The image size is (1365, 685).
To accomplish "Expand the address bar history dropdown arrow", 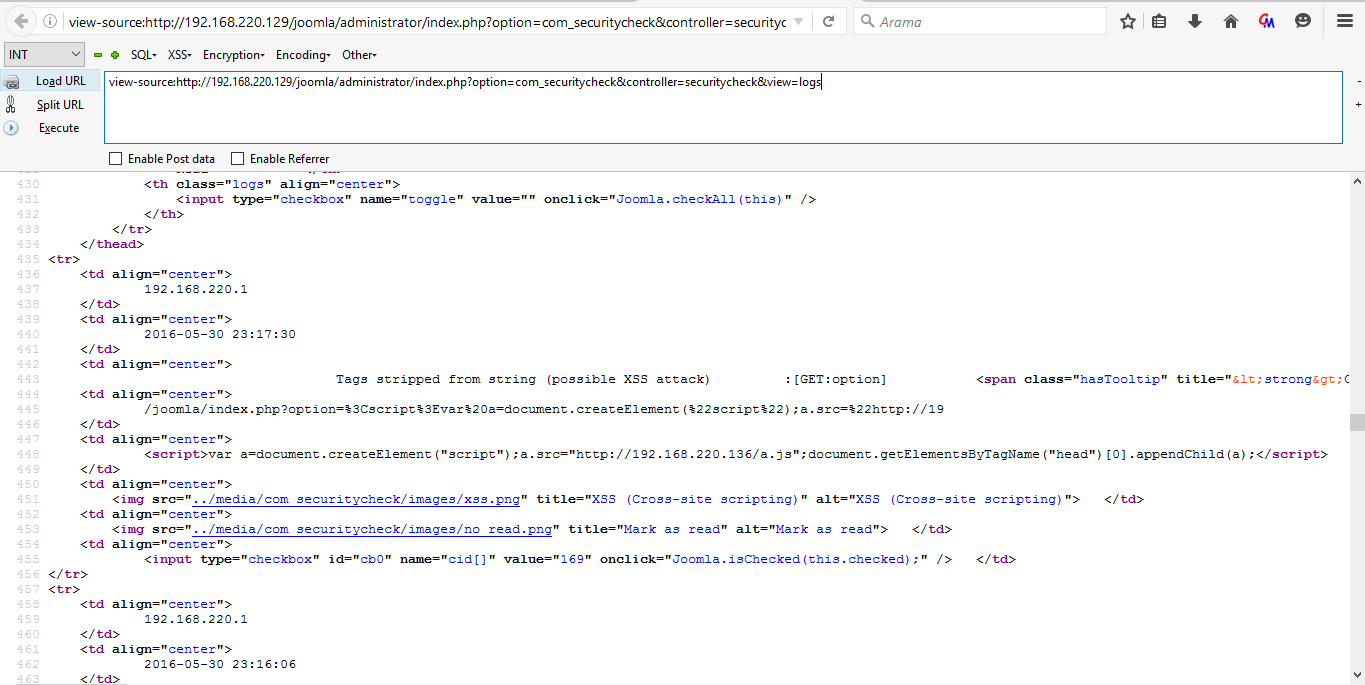I will [797, 21].
